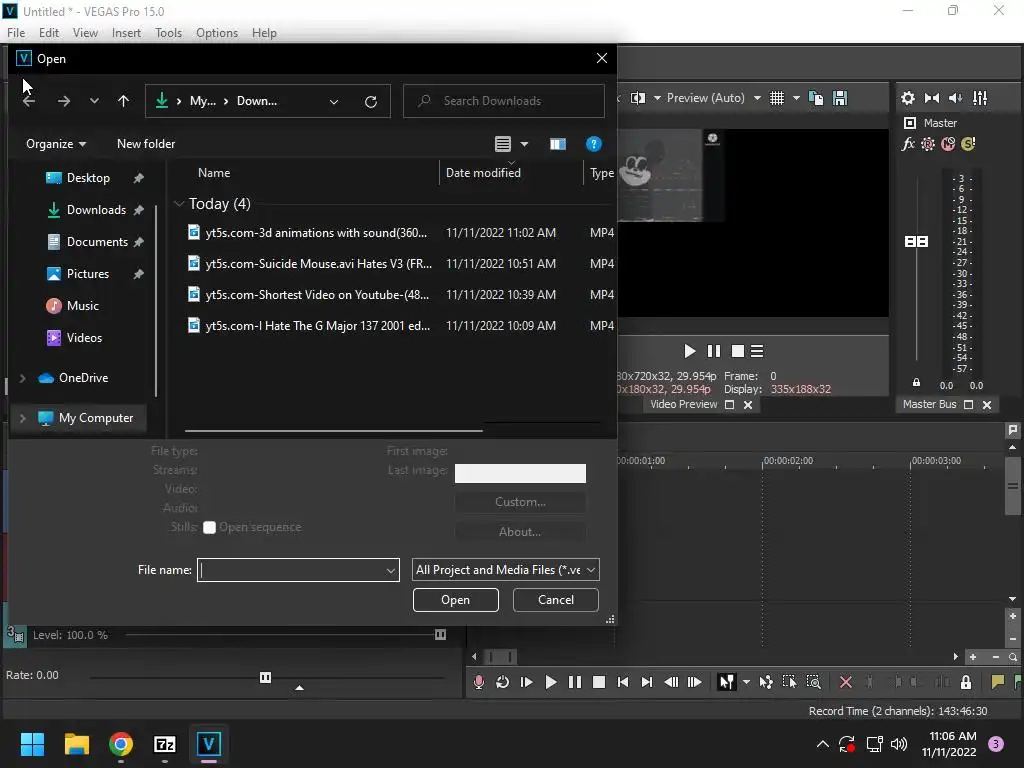Adjust the Level 100.0 % slider
Viewport: 1024px width, 768px height.
pyautogui.click(x=441, y=634)
